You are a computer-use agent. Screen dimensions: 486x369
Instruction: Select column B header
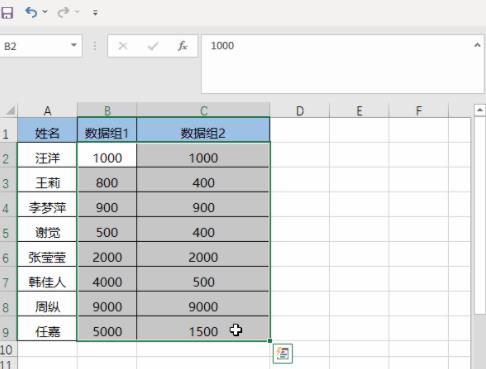(x=107, y=110)
